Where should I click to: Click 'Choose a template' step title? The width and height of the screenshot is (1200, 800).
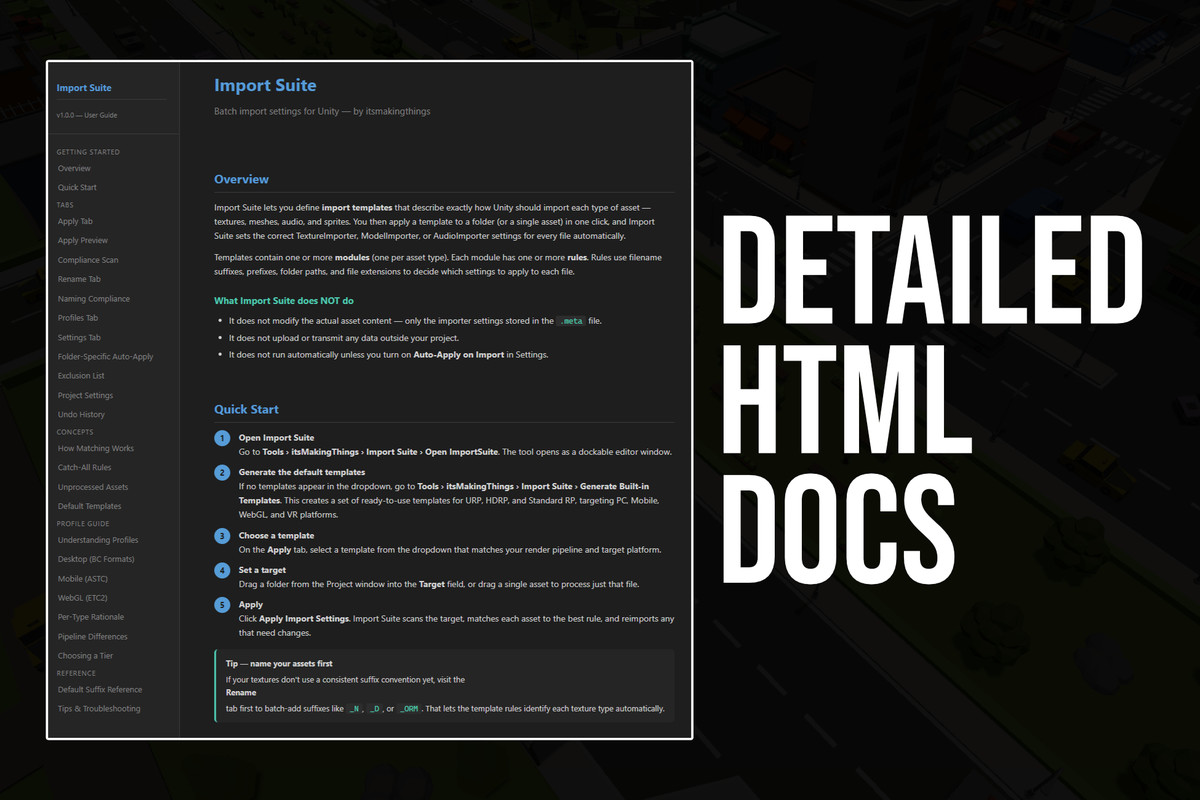(276, 536)
